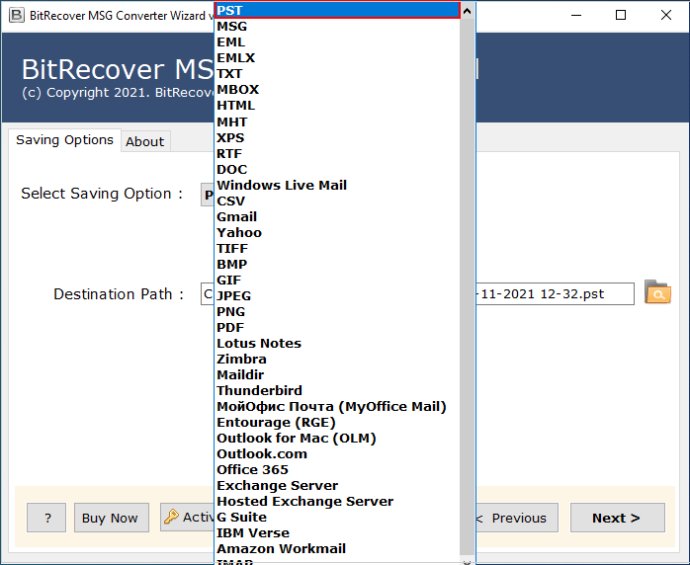Pick Thunderbird saving option
Image resolution: width=690 pixels, height=565 pixels.
click(338, 391)
